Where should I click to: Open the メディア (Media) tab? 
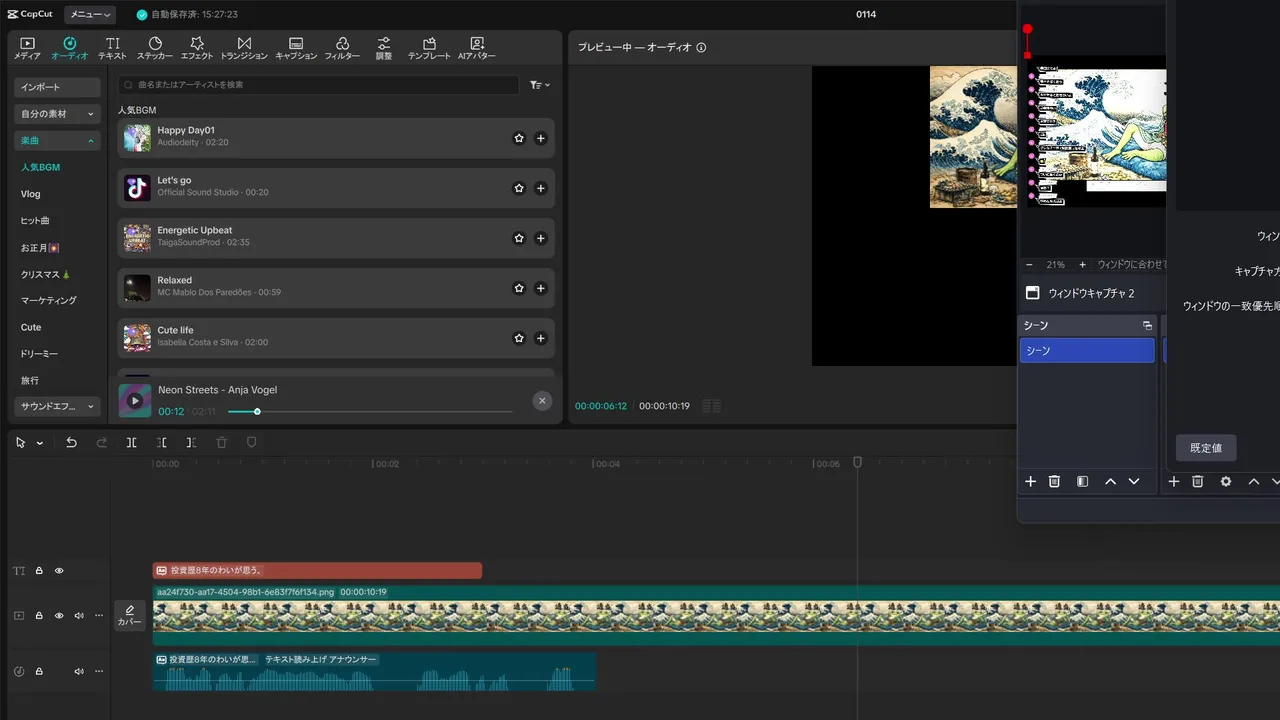(x=27, y=48)
